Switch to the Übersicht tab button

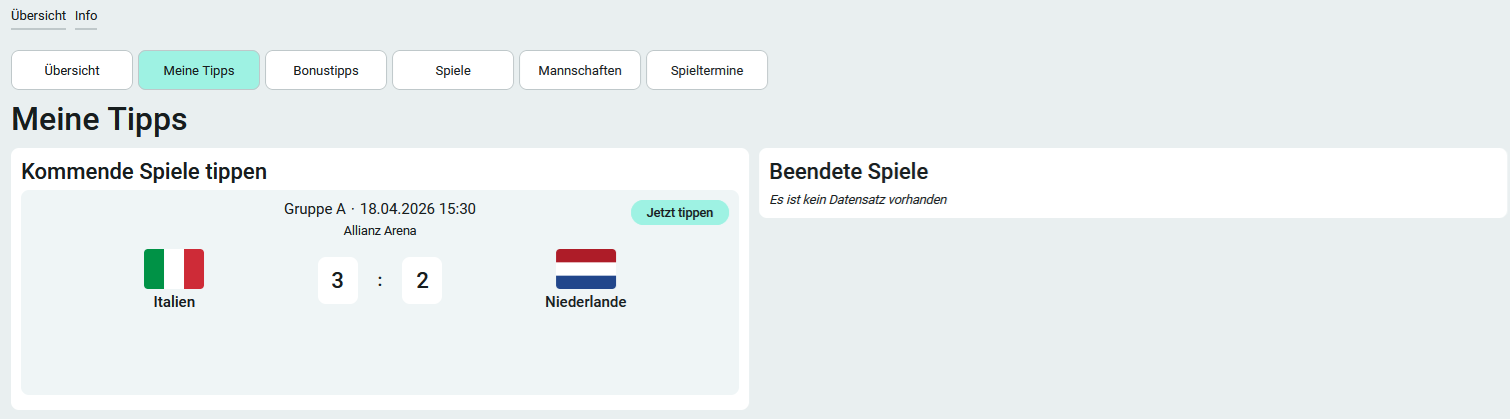tap(72, 70)
